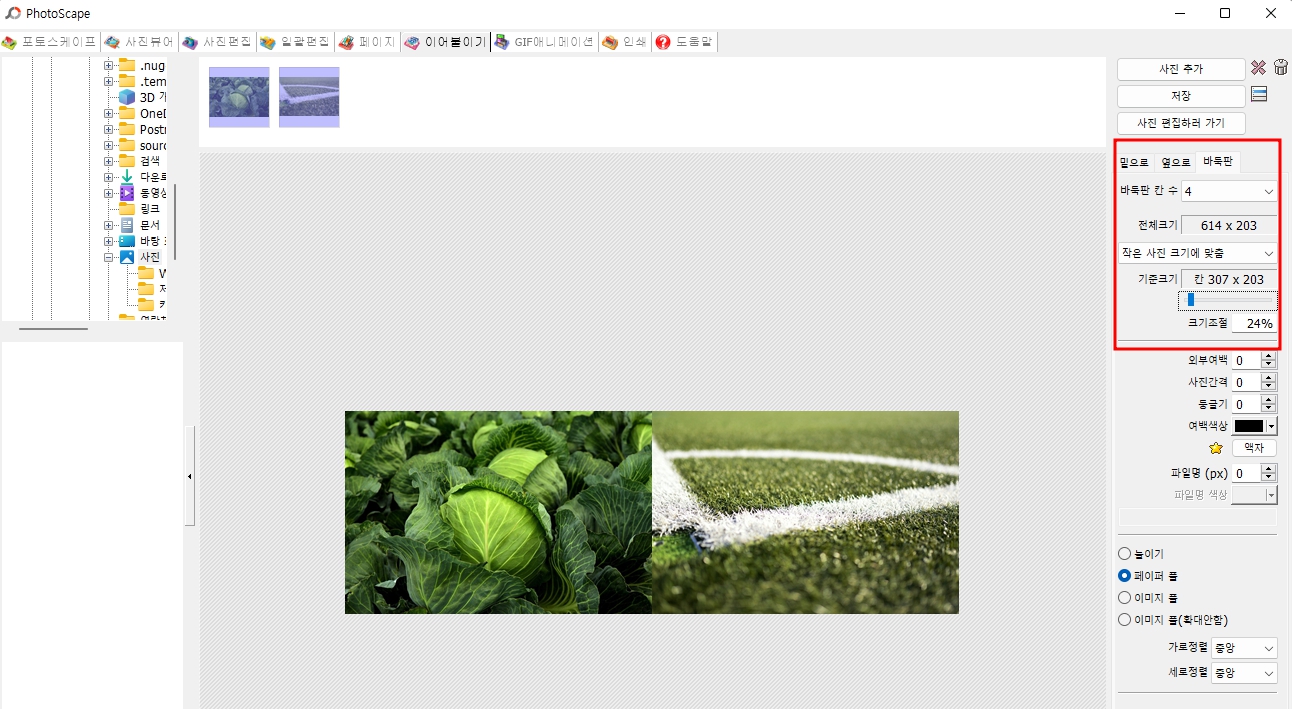Select the 바탕 desktop folder icon
This screenshot has width=1292, height=709.
coord(127,241)
